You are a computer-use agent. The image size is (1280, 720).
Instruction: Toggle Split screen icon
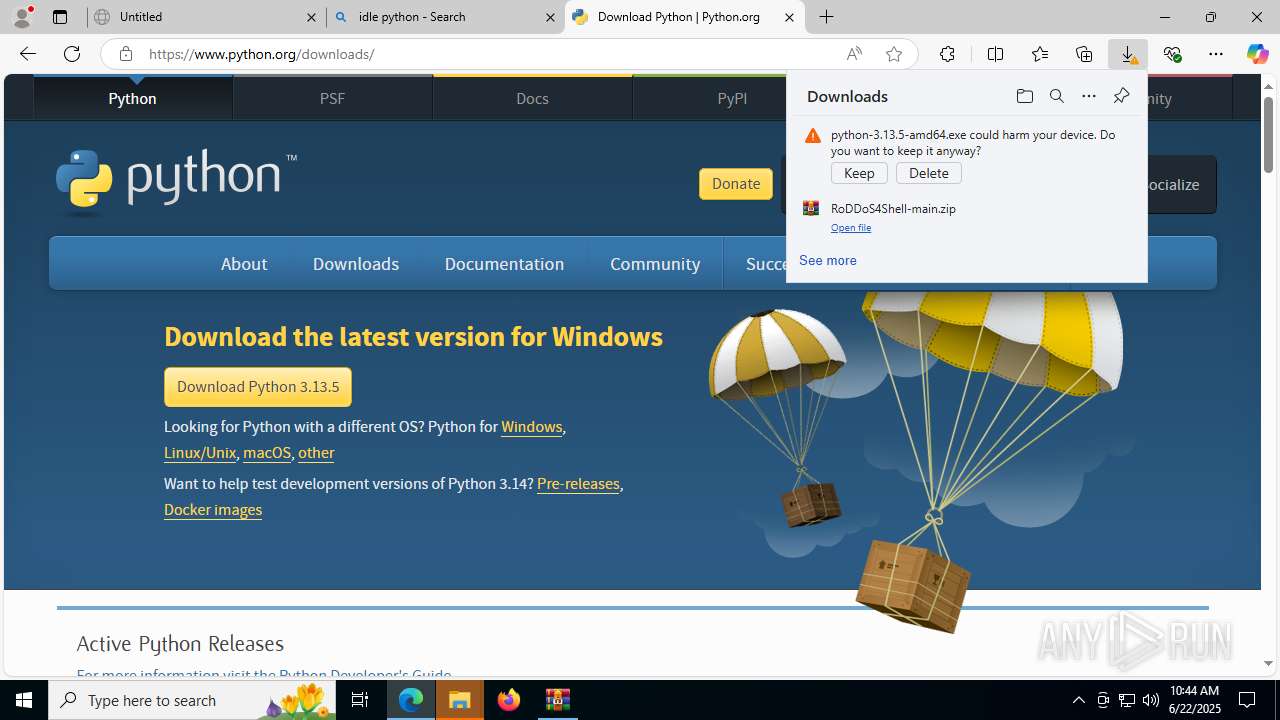995,54
